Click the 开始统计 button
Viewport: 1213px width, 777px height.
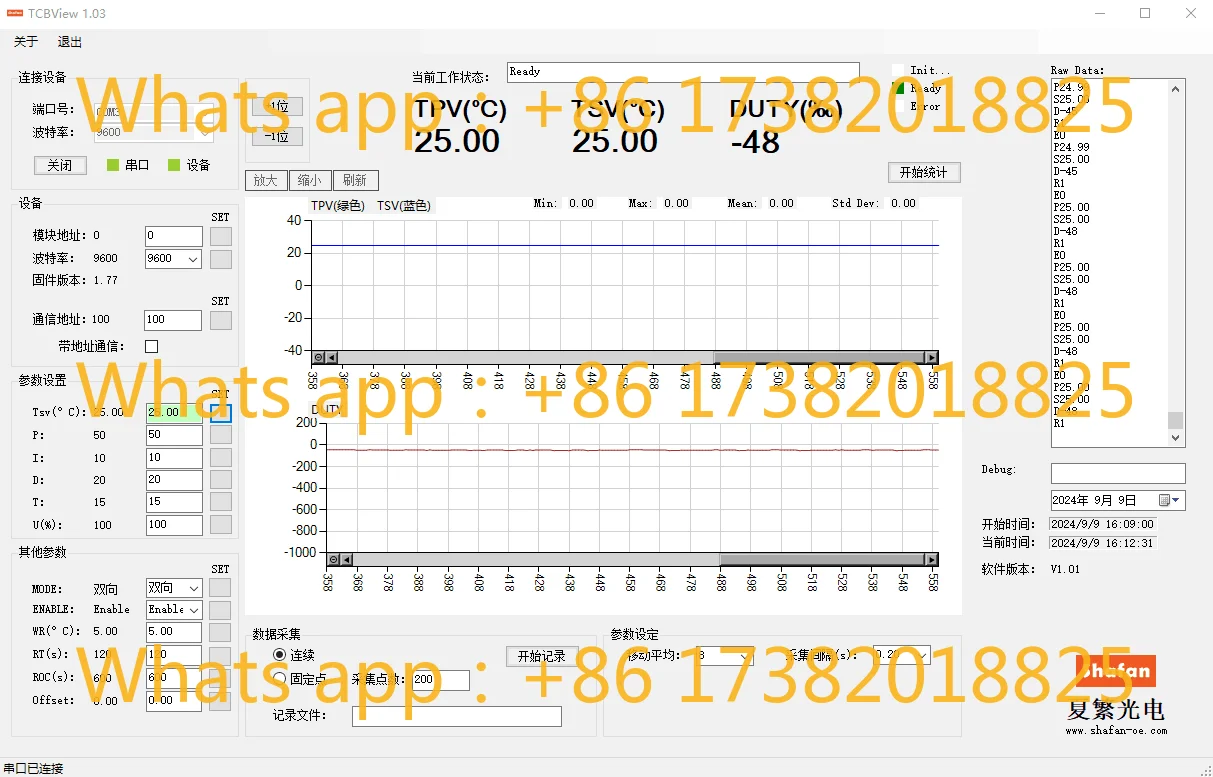[924, 172]
